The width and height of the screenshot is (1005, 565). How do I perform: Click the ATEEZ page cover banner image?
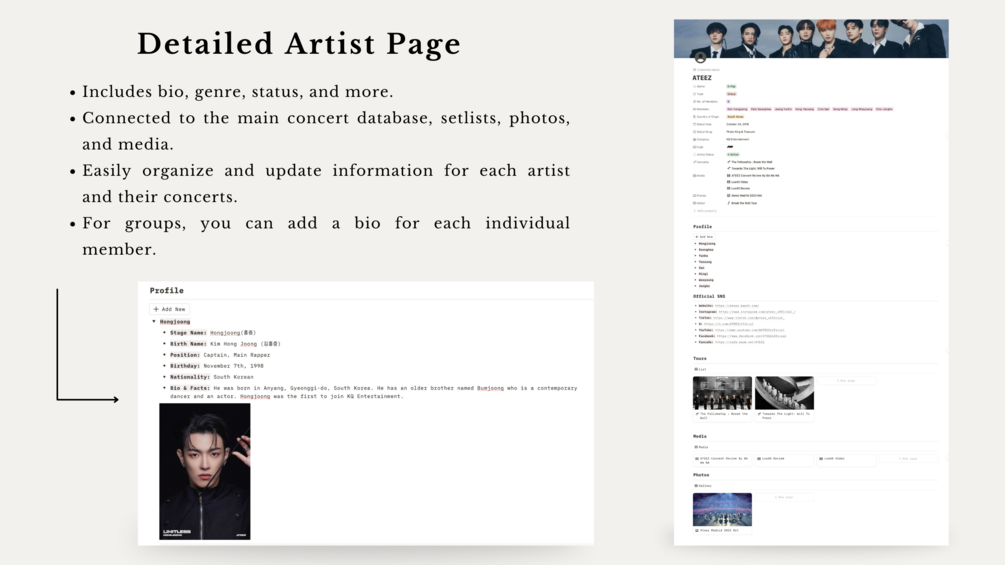(x=811, y=38)
